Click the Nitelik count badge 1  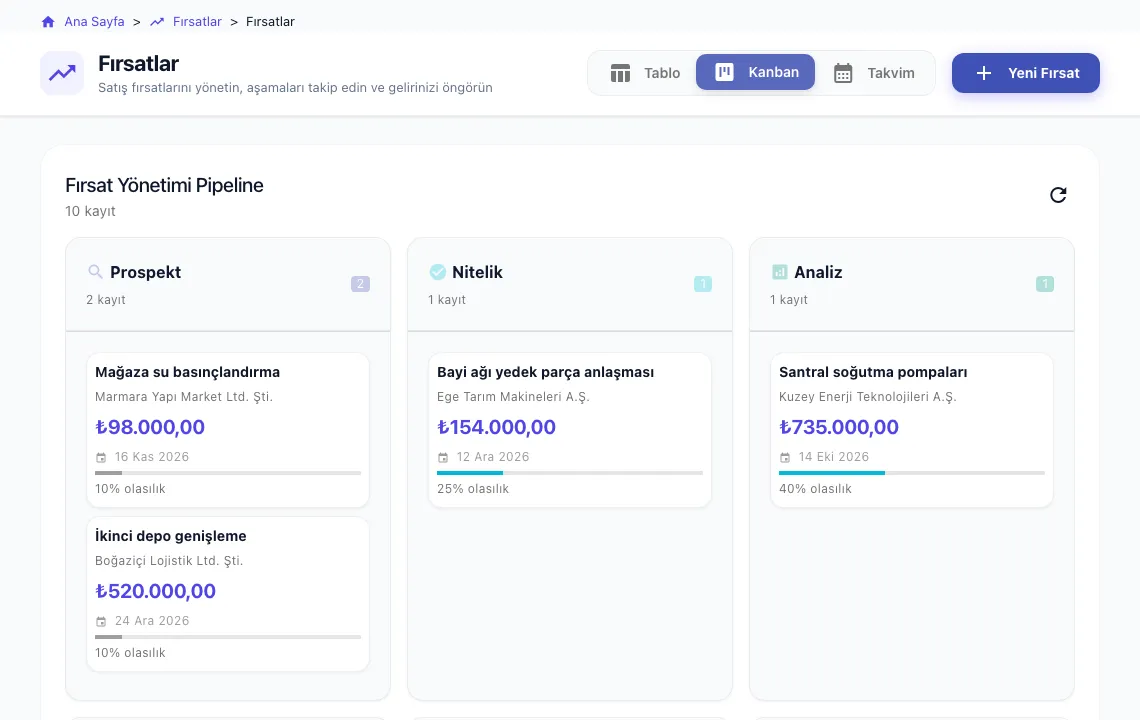click(x=703, y=284)
